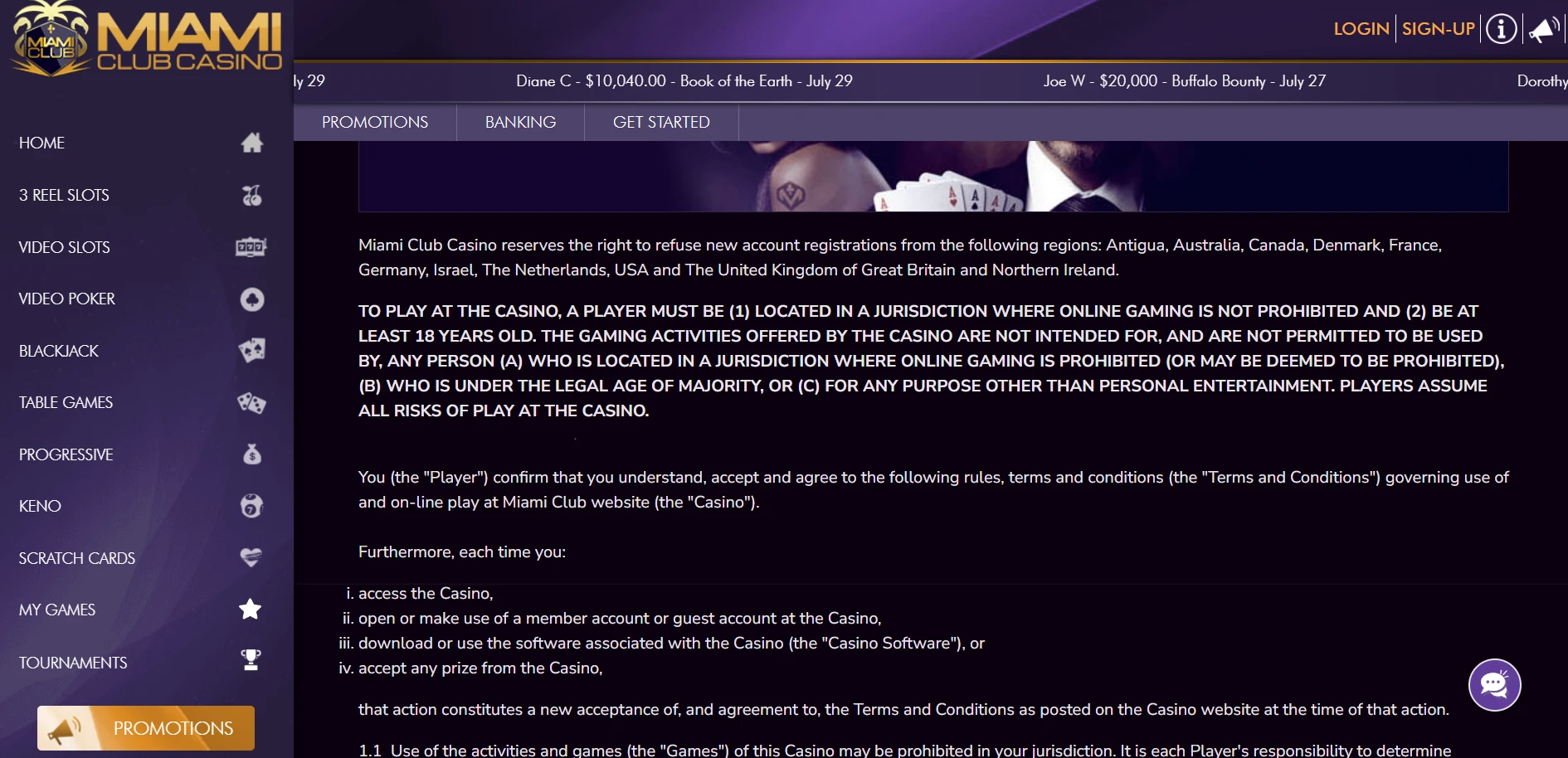Switch to the GET STARTED tab

coord(661,122)
